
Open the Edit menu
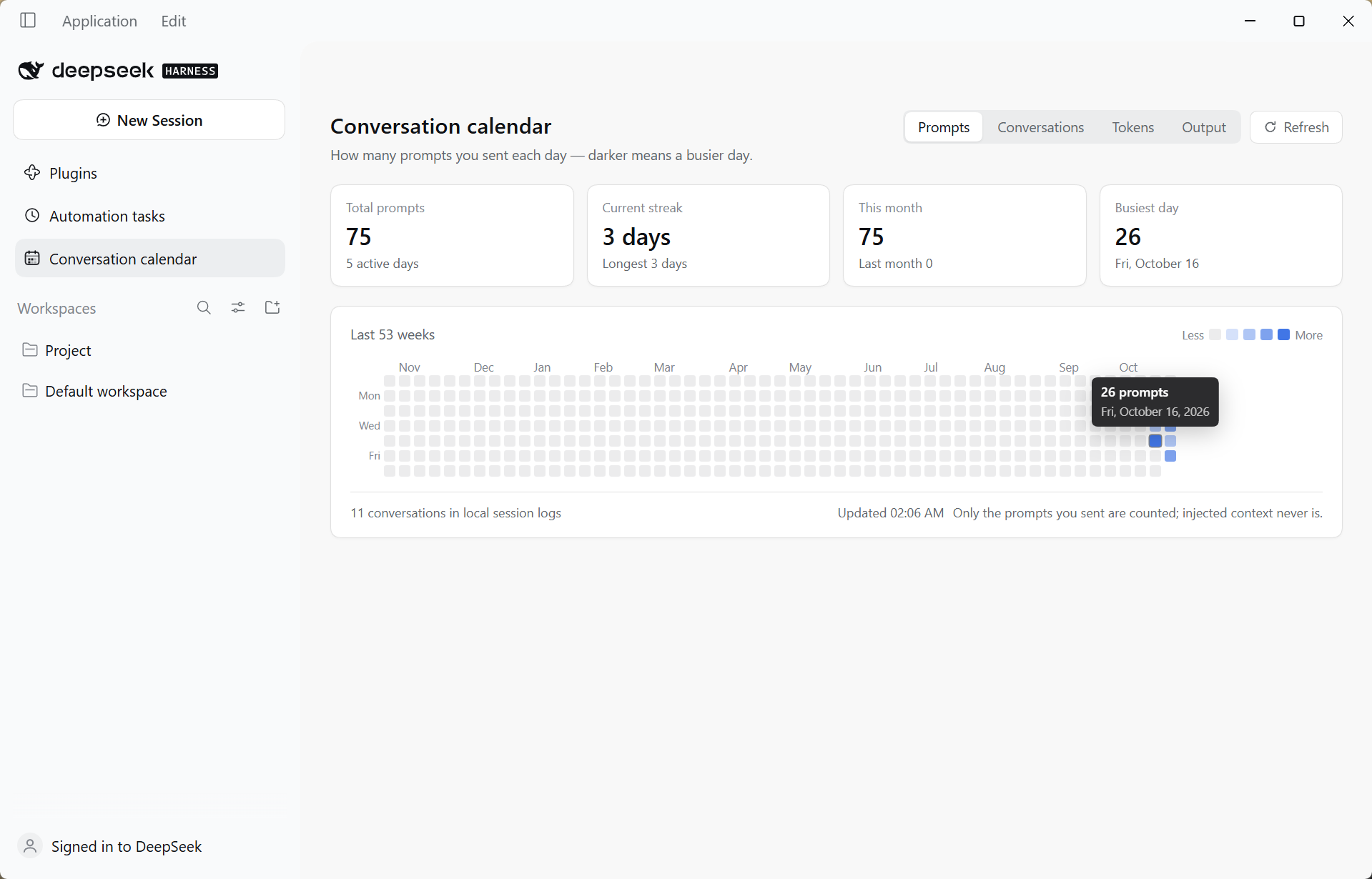[174, 21]
